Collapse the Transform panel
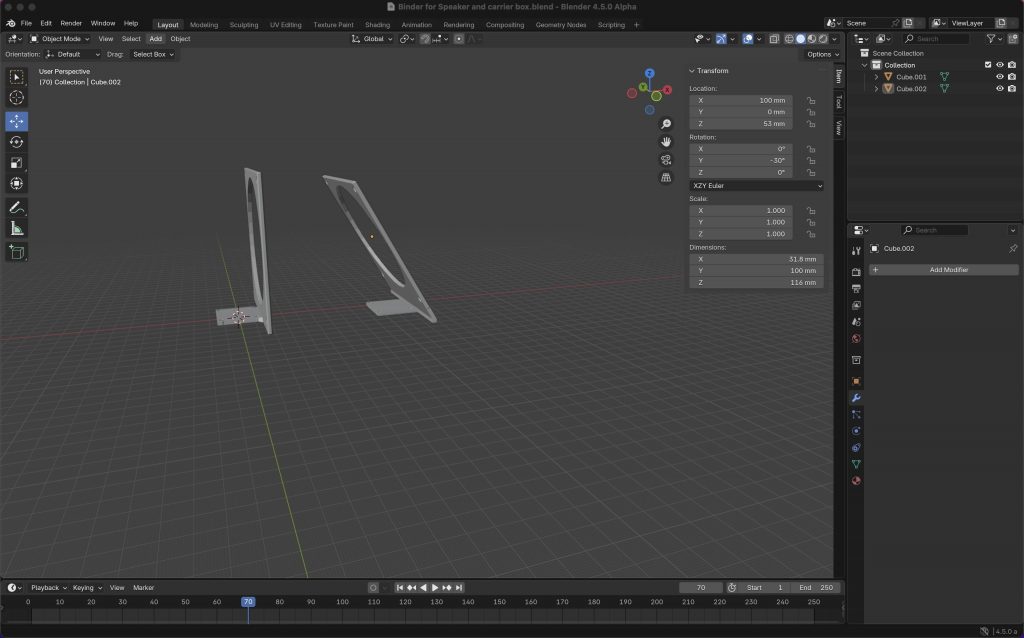The width and height of the screenshot is (1024, 638). (692, 71)
